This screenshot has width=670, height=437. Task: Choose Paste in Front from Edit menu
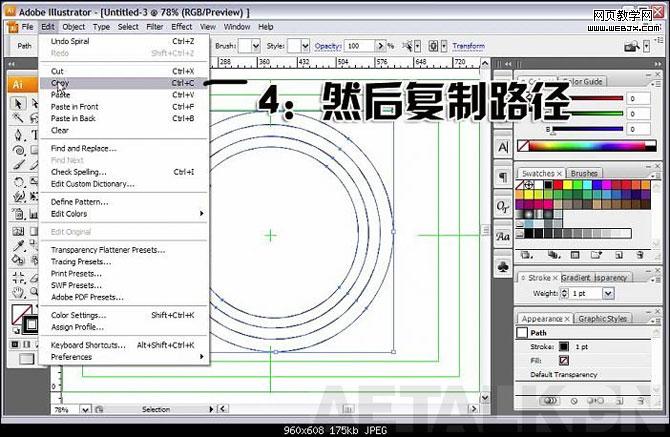(123, 107)
